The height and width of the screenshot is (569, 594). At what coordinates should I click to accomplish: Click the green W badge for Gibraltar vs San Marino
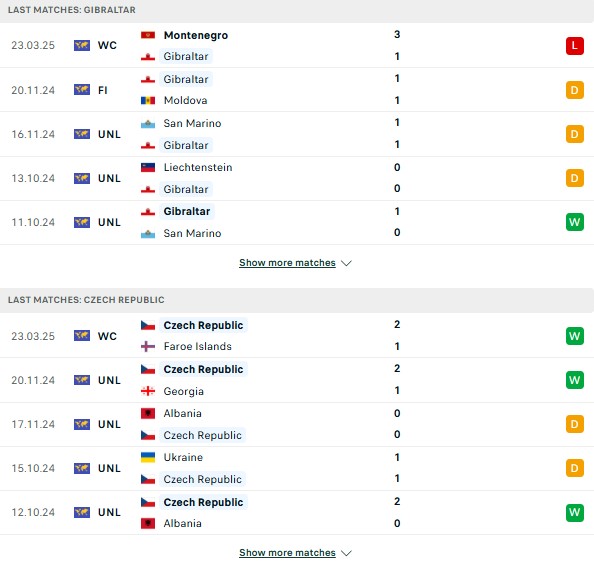click(574, 222)
